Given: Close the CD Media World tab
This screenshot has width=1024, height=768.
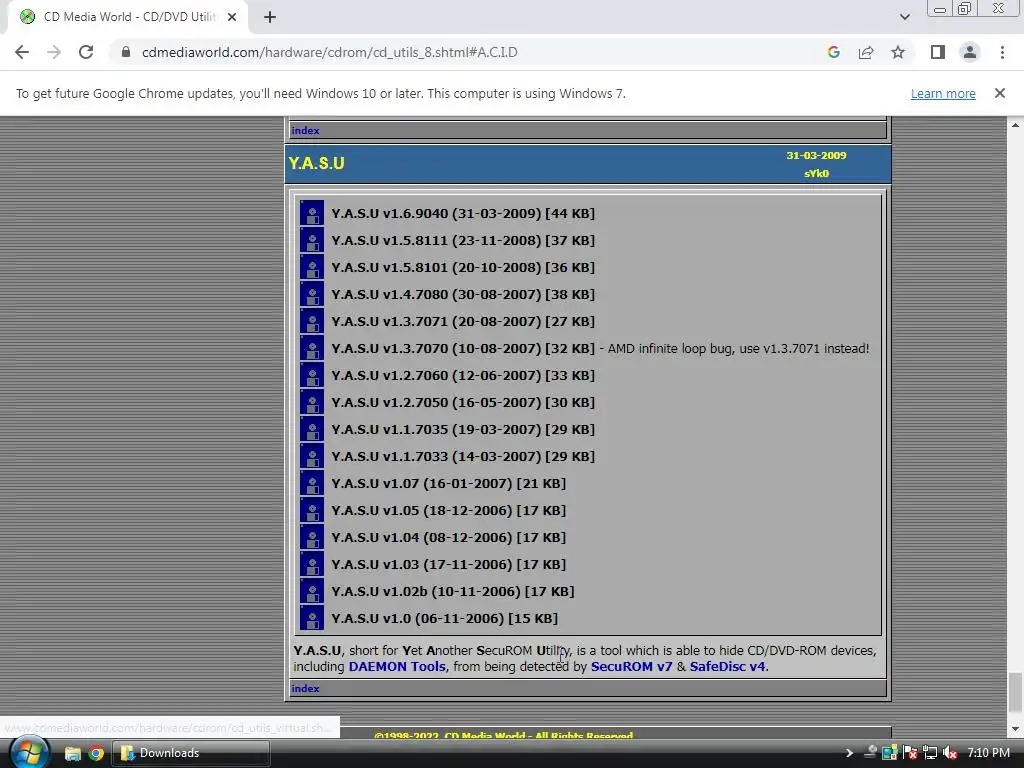Looking at the screenshot, I should (x=232, y=17).
